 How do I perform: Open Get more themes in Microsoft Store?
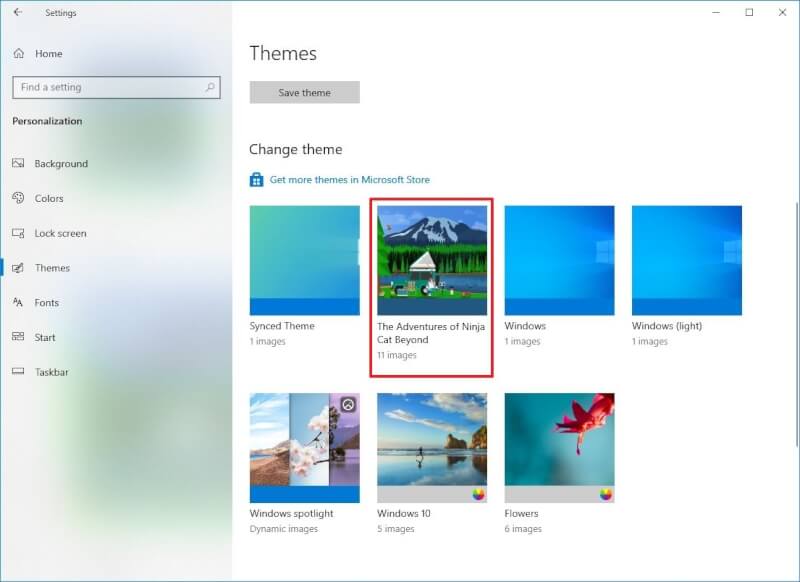pyautogui.click(x=349, y=180)
